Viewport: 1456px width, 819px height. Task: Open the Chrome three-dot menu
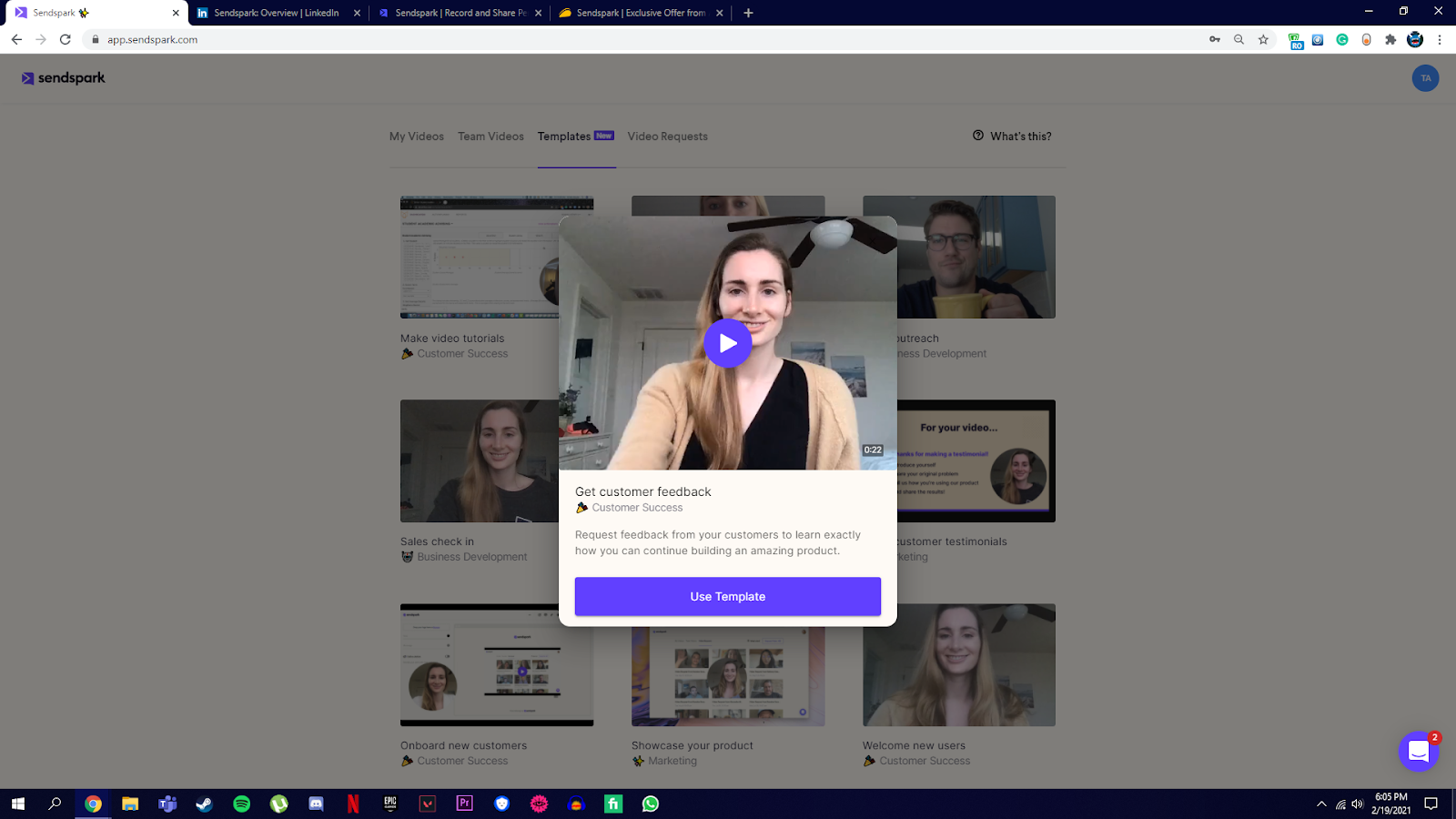pos(1440,39)
